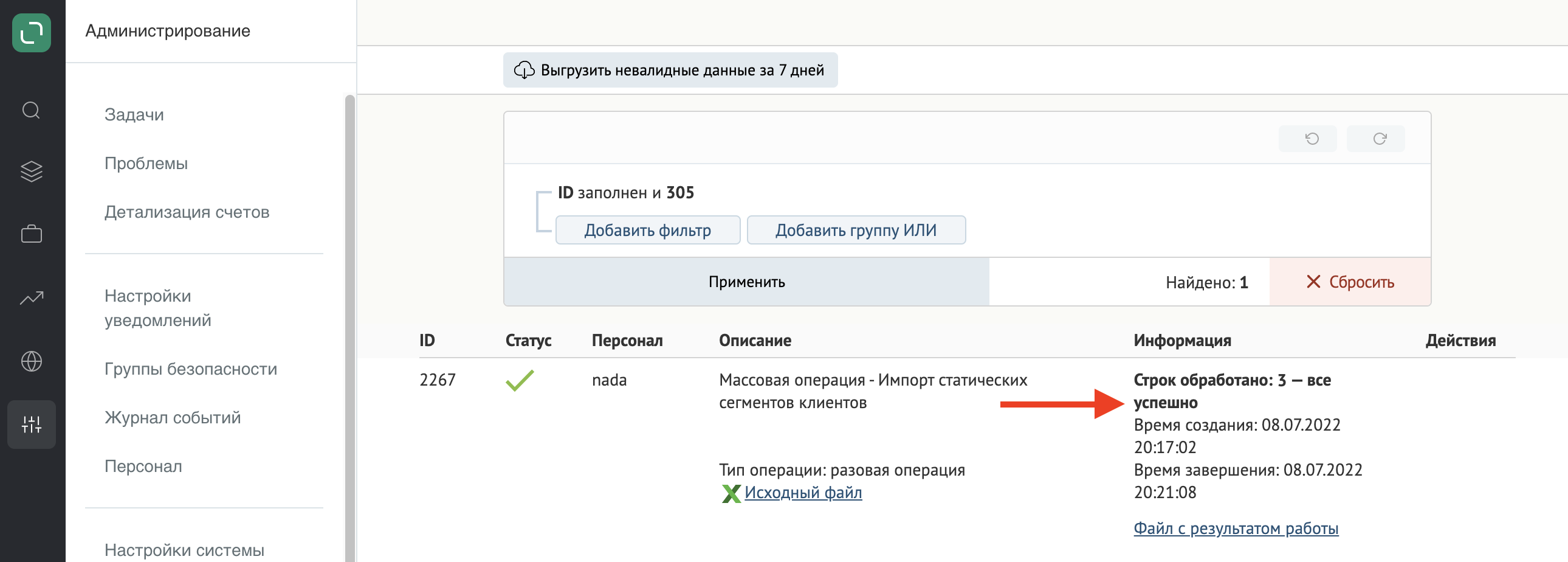The height and width of the screenshot is (562, 1568).
Task: Click the Excel icon beside Исходный файл
Action: [731, 493]
